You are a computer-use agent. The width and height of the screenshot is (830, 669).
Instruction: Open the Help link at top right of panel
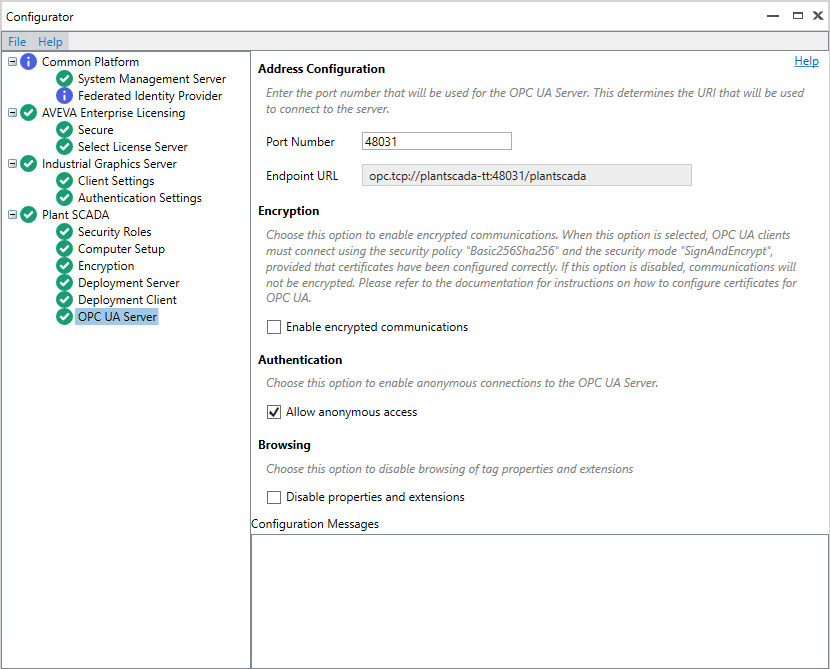806,61
